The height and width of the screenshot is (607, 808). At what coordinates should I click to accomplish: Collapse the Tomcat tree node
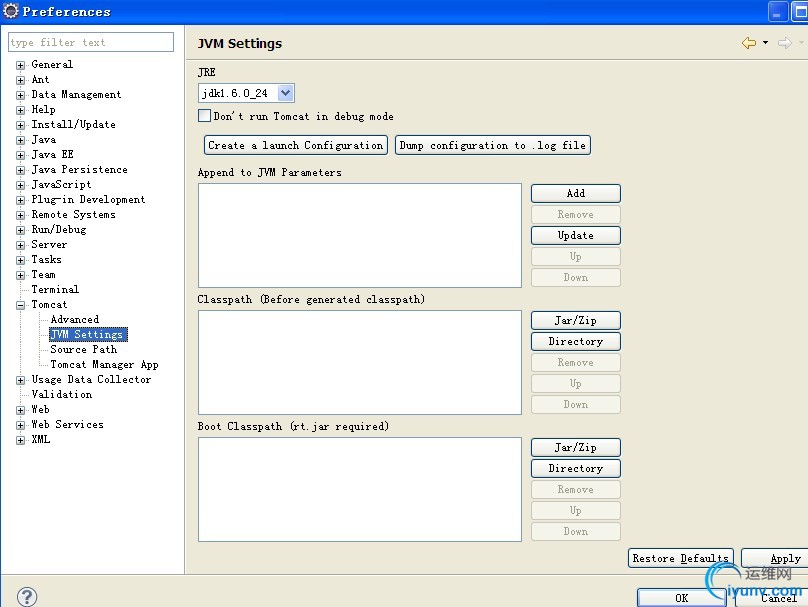coord(21,305)
